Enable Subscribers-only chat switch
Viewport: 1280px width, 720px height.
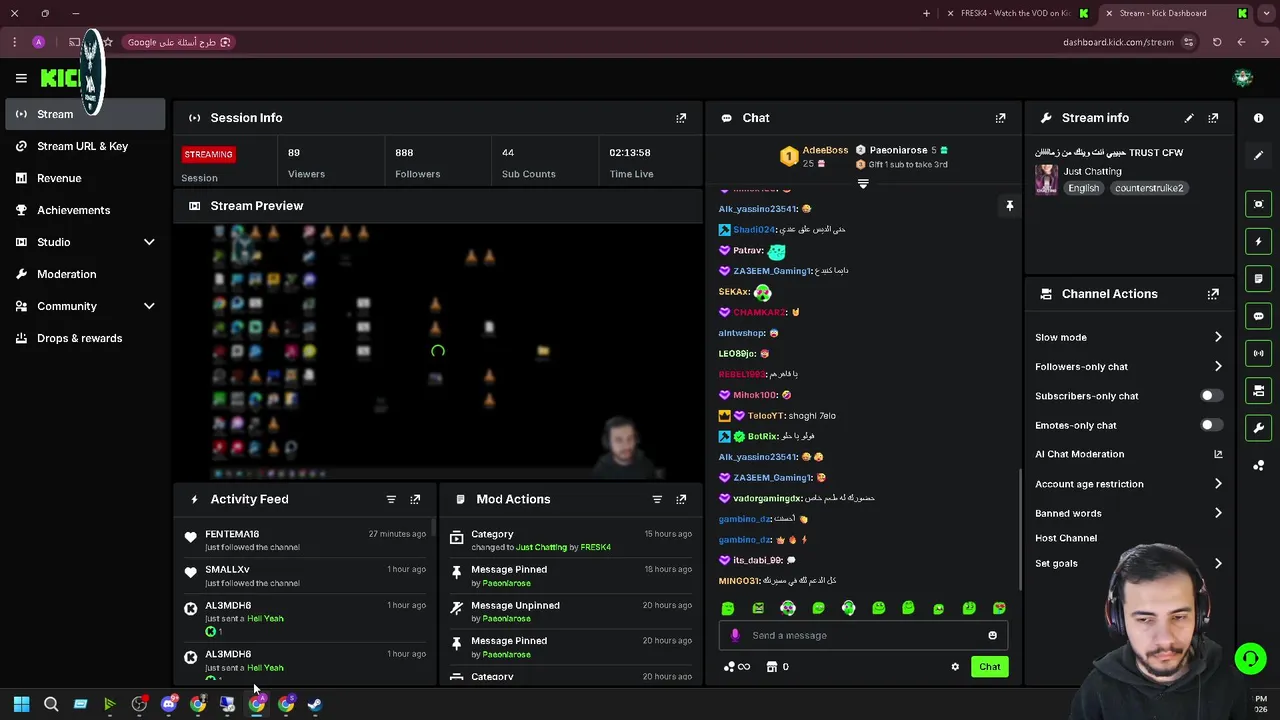[x=1211, y=396]
